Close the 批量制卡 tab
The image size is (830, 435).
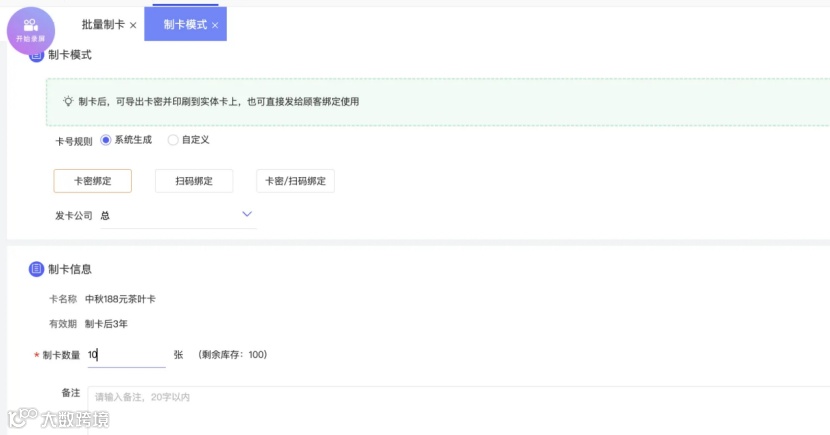133,25
